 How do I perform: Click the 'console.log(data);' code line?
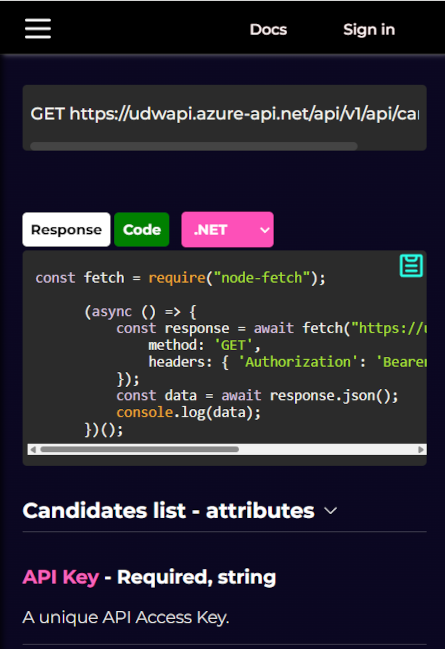pyautogui.click(x=188, y=413)
